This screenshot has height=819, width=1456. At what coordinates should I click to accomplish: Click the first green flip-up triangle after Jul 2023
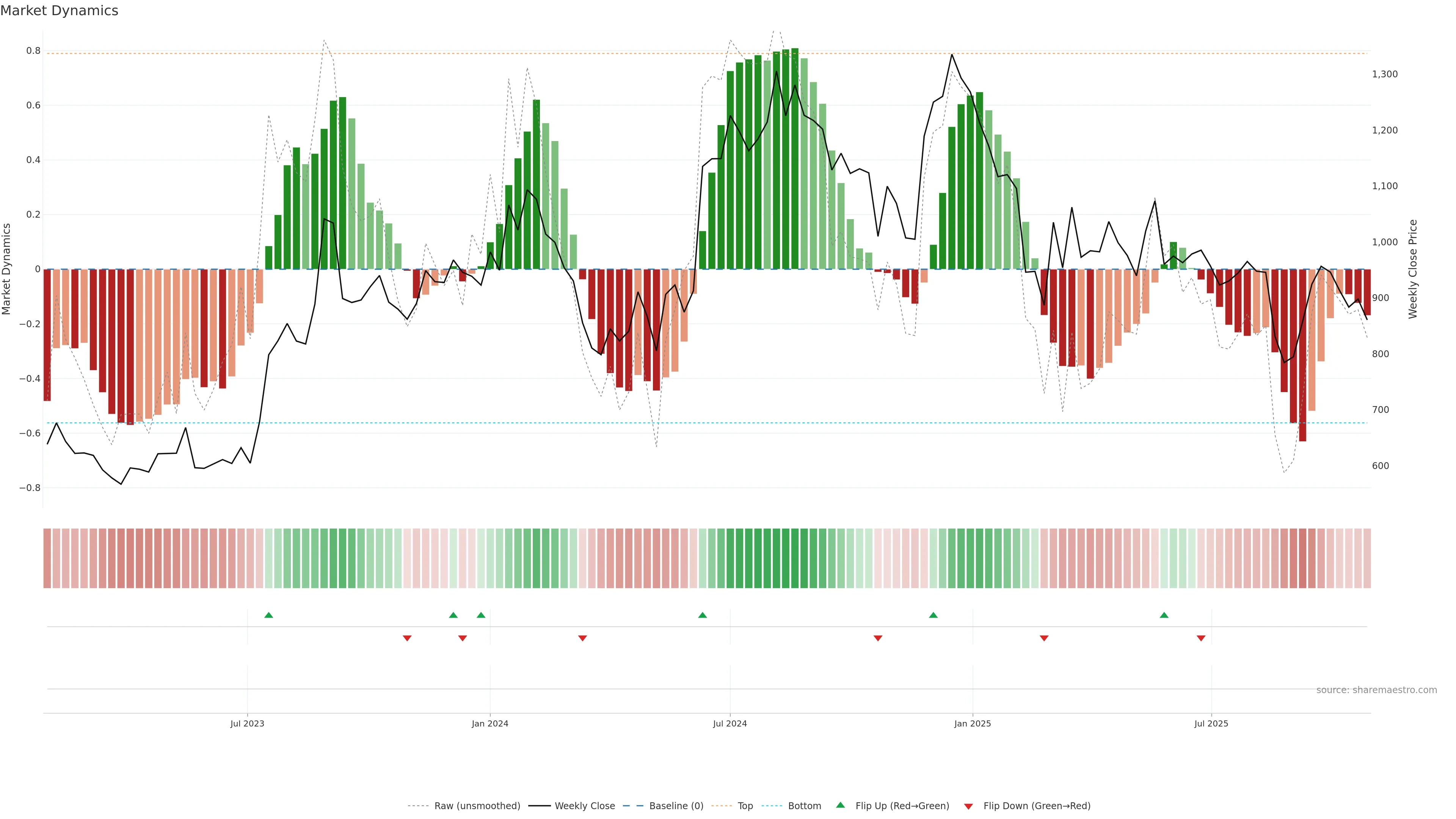tap(268, 615)
